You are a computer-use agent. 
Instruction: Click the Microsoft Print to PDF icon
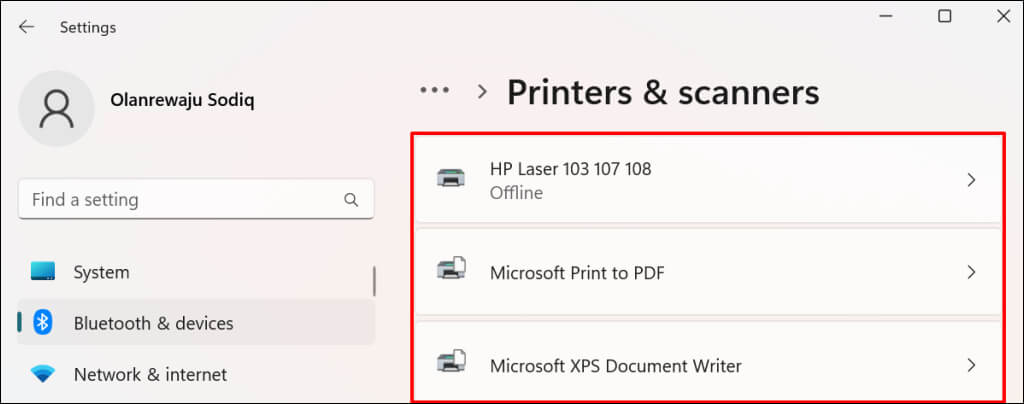(x=451, y=271)
